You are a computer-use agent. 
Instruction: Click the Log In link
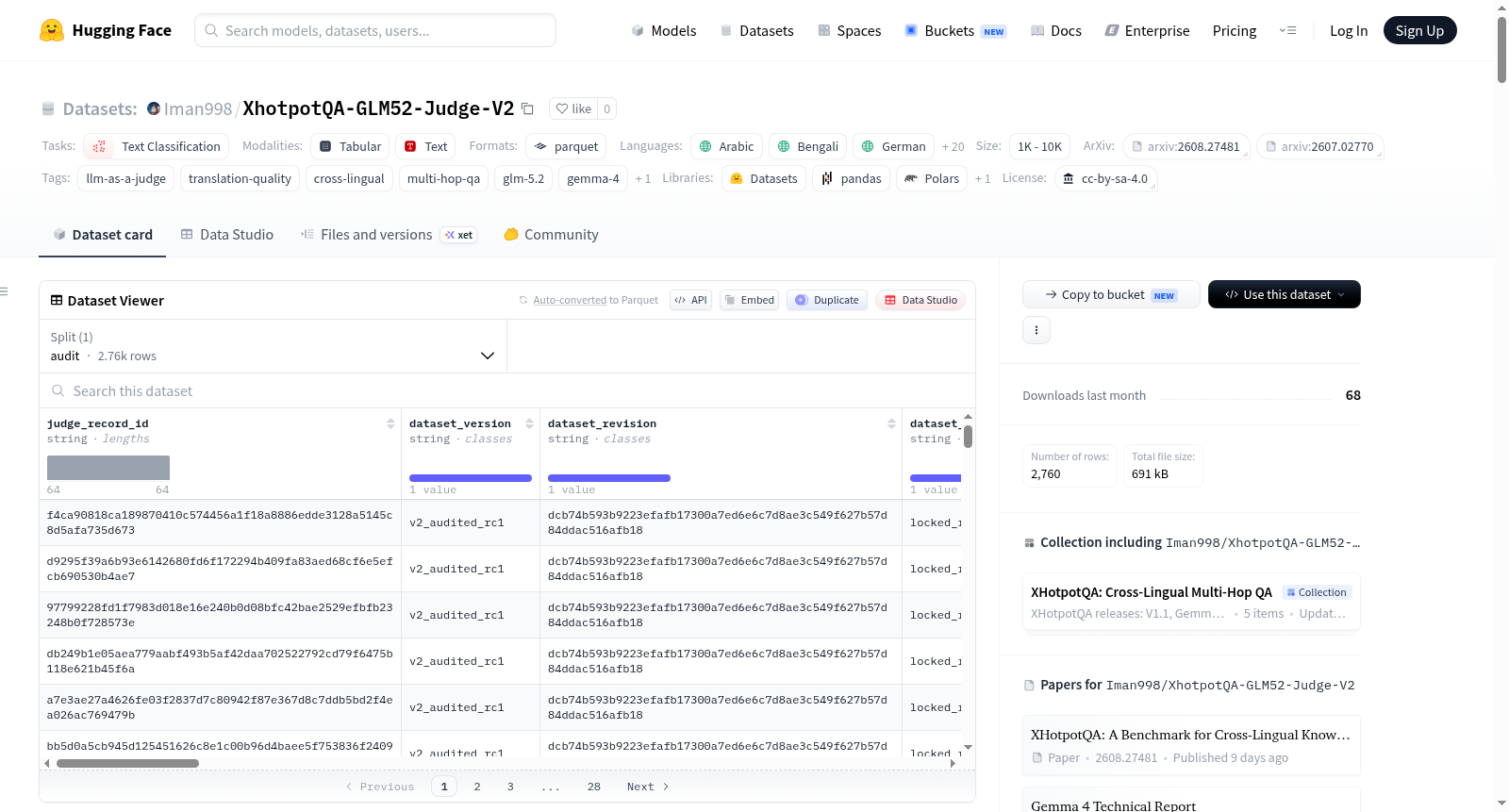1349,30
